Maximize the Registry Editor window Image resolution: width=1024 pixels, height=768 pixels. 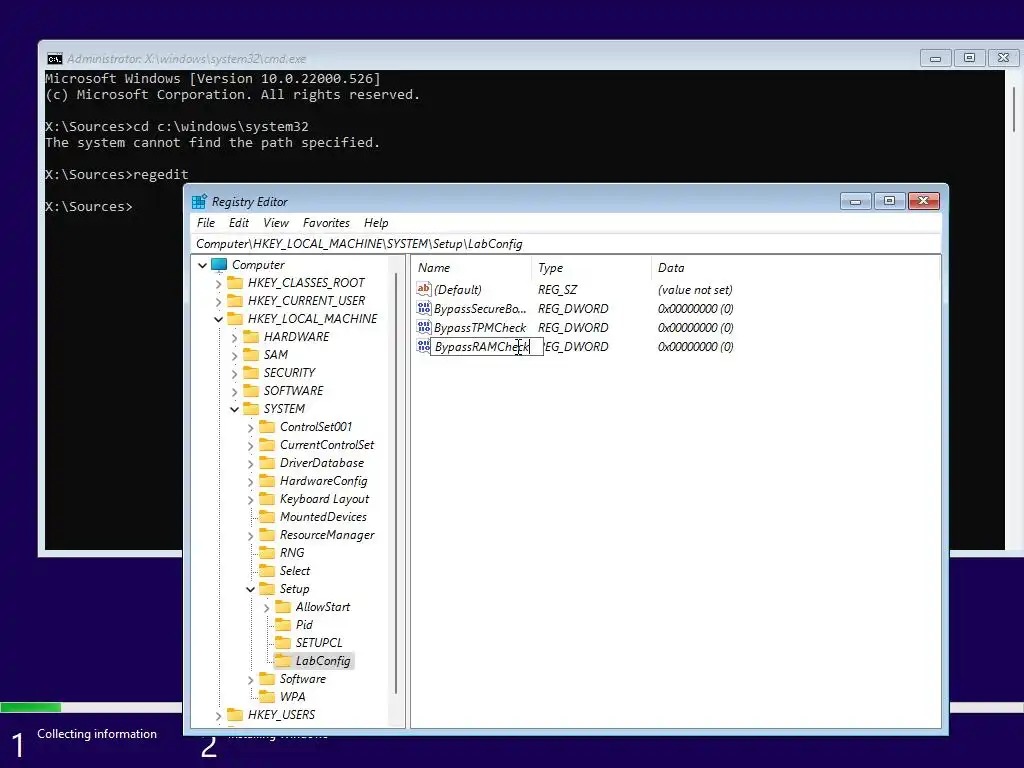[889, 201]
